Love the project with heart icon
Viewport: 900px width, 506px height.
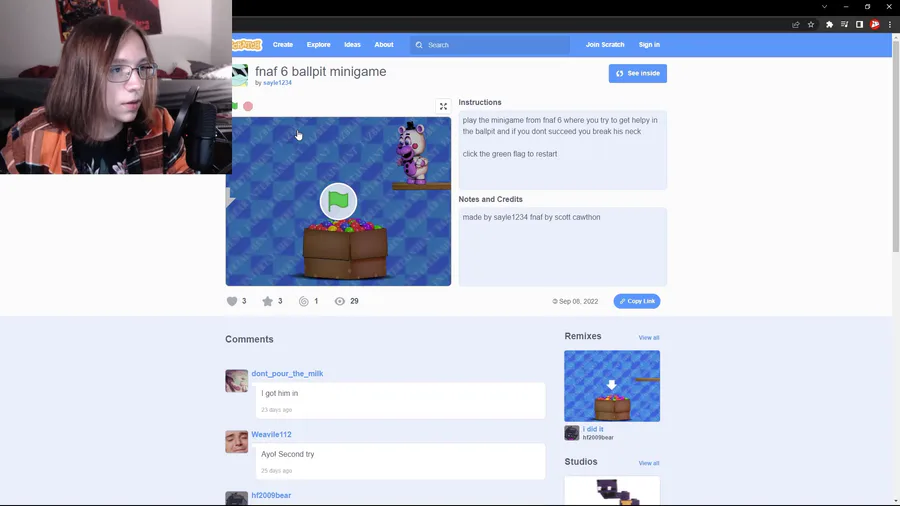pos(232,301)
